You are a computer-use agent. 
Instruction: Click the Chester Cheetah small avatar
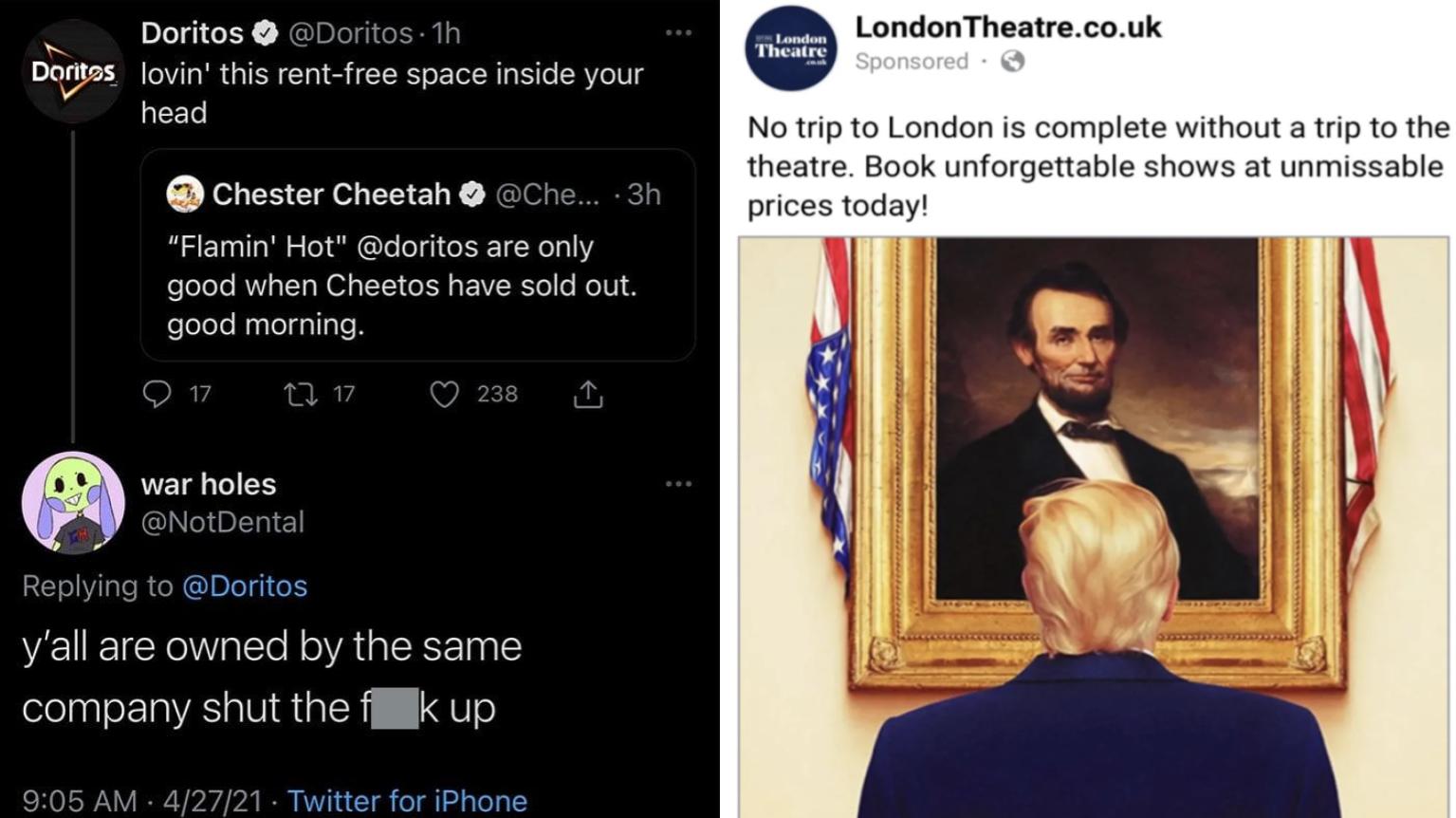point(185,194)
